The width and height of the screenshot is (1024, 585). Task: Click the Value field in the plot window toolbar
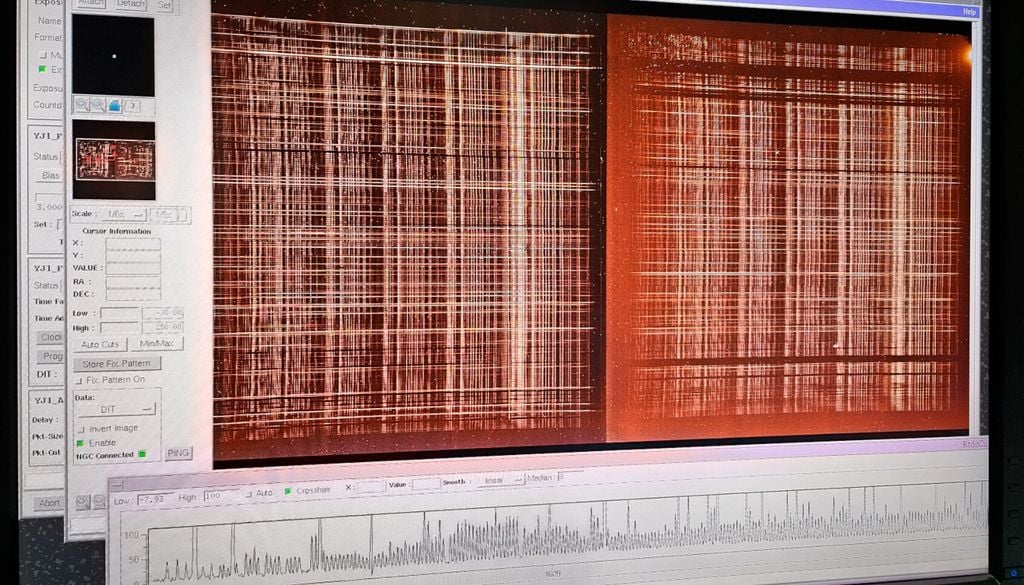pos(426,484)
